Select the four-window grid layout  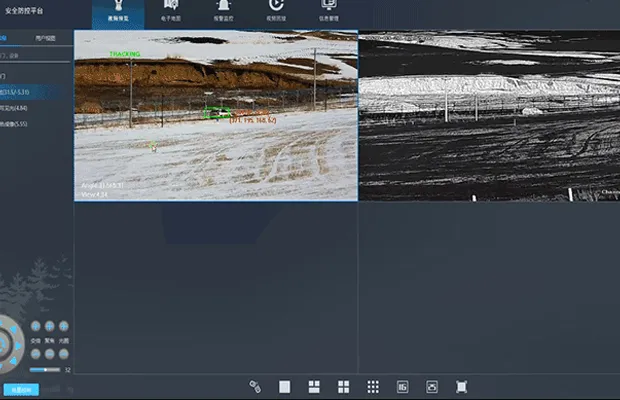(343, 386)
